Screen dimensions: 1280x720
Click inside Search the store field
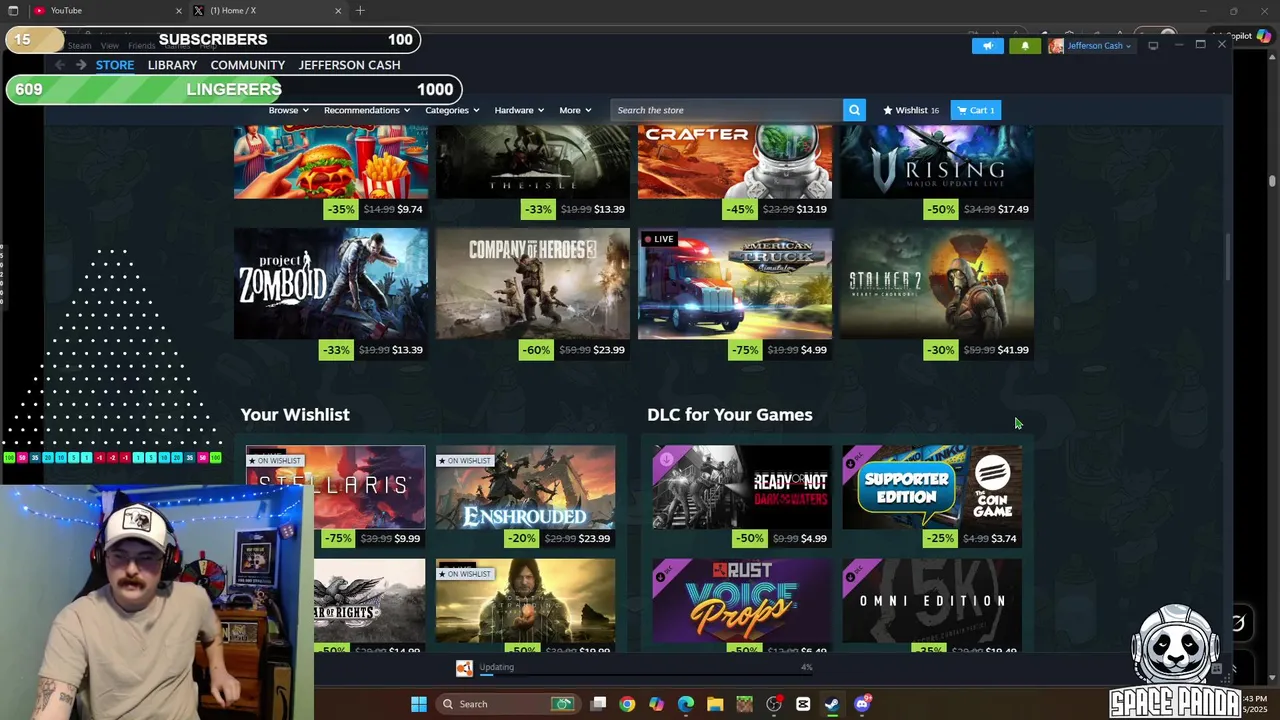[x=726, y=110]
